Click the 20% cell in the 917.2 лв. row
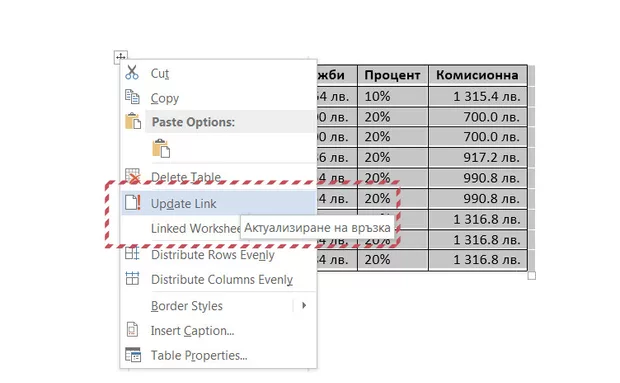Image resolution: width=620 pixels, height=383 pixels. pyautogui.click(x=393, y=158)
